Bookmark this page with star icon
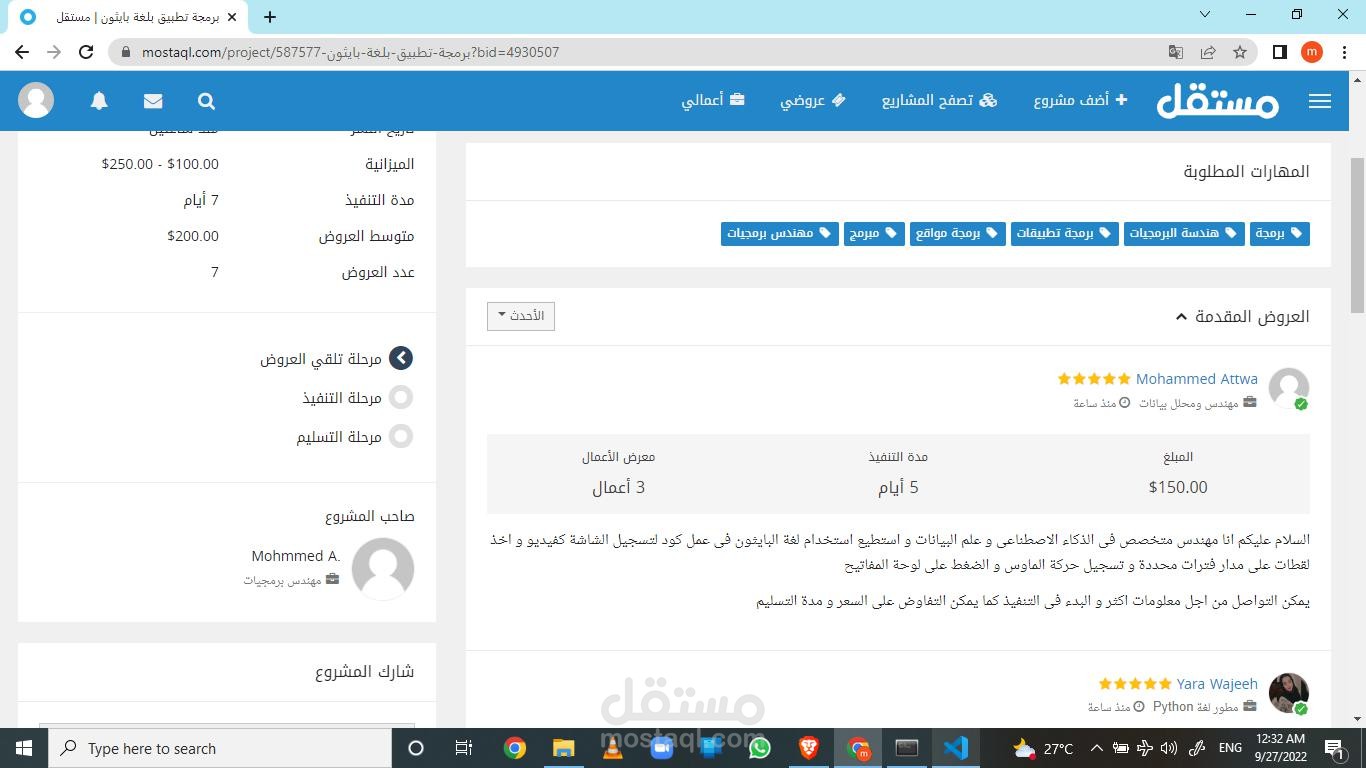 coord(1240,52)
